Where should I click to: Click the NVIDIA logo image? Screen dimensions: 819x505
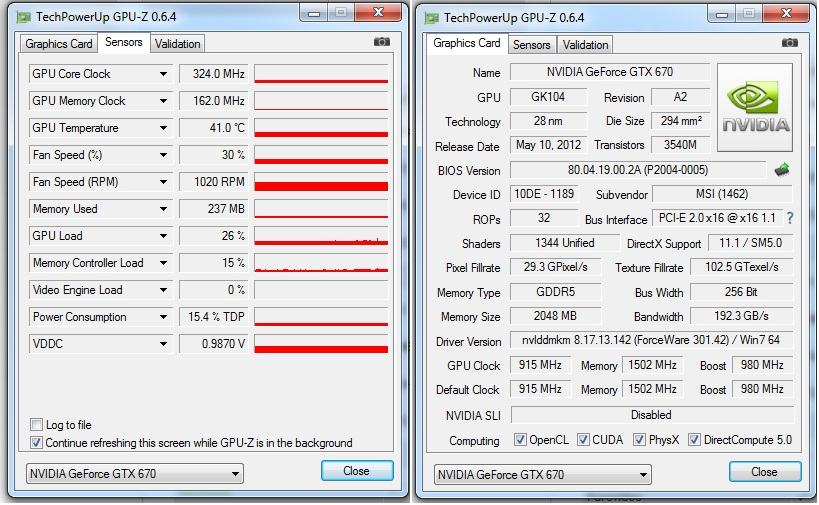pos(755,107)
